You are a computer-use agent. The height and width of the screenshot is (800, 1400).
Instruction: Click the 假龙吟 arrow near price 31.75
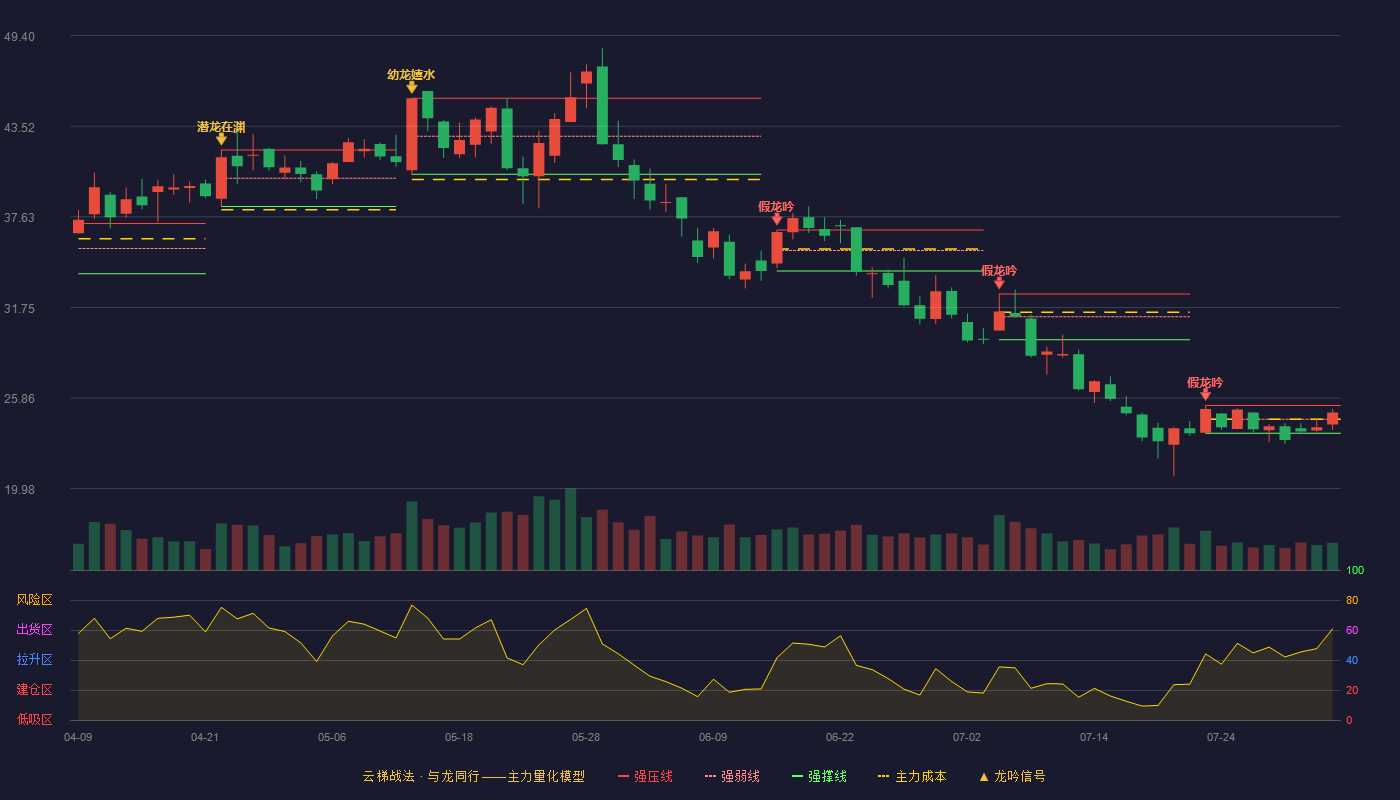[999, 283]
